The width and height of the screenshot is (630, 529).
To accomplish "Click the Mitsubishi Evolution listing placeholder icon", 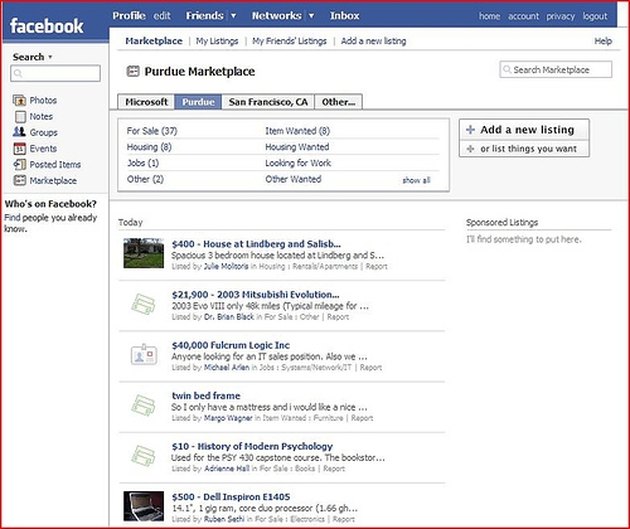I will click(143, 304).
